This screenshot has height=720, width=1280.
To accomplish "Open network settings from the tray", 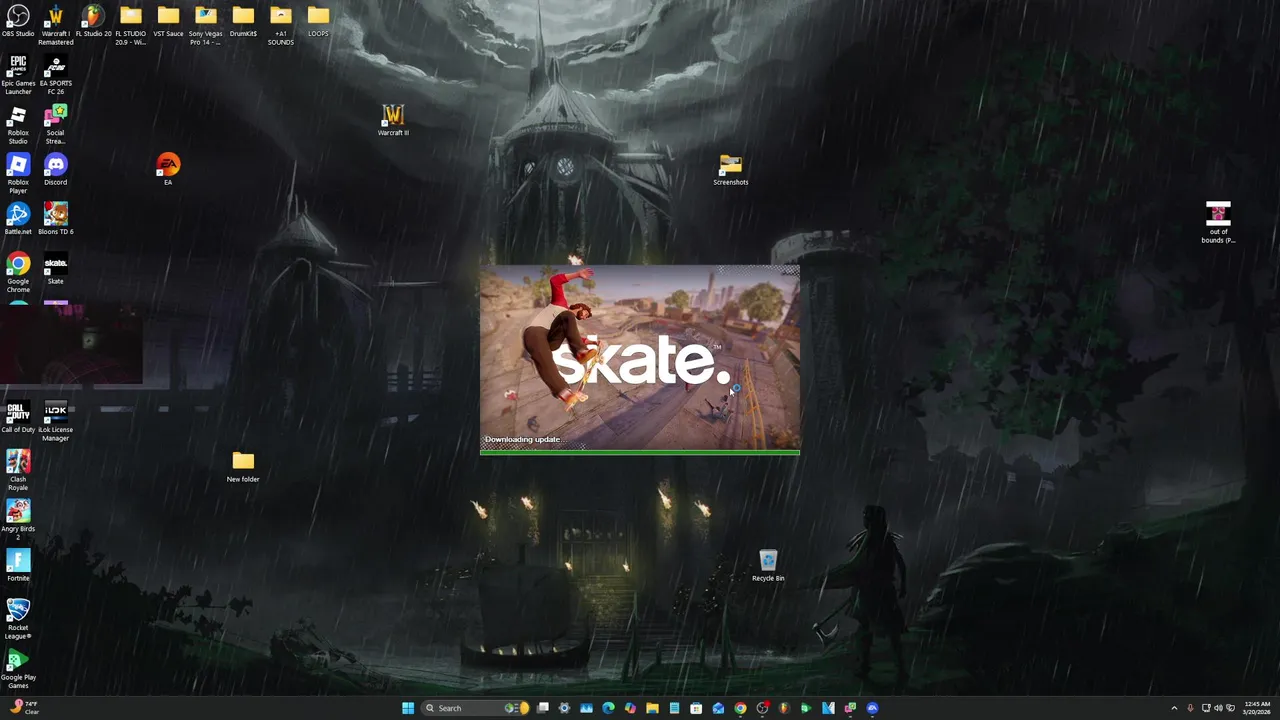I will pyautogui.click(x=1206, y=708).
